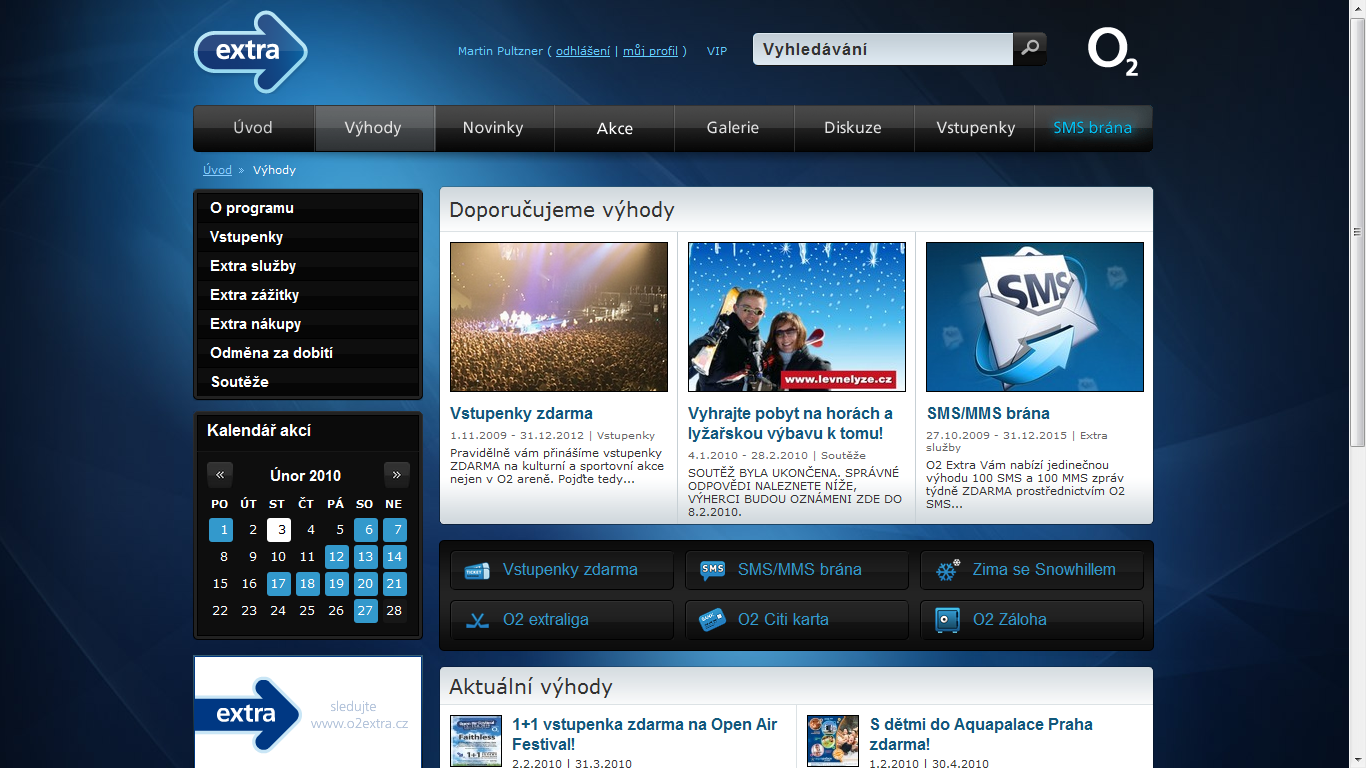Go to next month in calendar
Viewport: 1366px width, 768px height.
[397, 474]
